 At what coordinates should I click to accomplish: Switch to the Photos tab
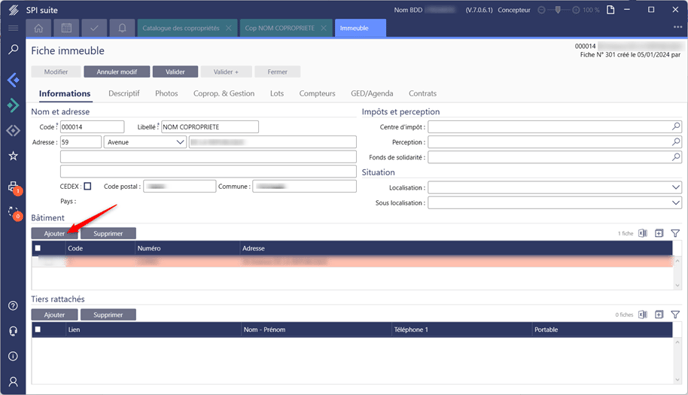point(166,93)
